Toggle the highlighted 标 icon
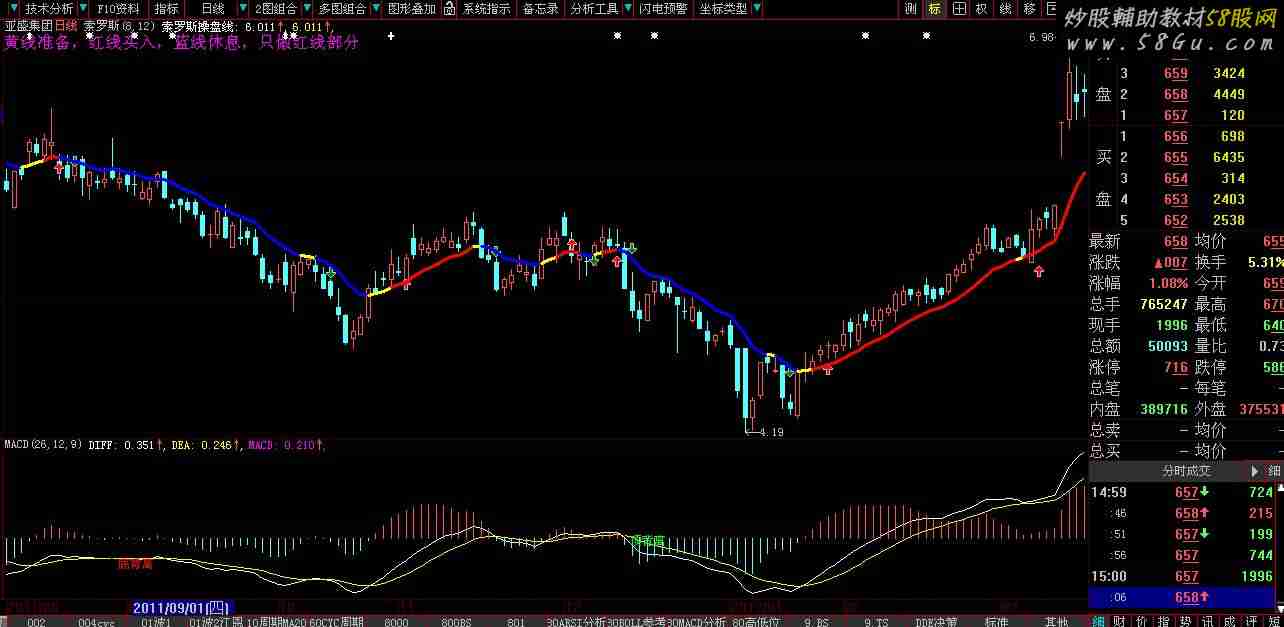 coord(935,9)
